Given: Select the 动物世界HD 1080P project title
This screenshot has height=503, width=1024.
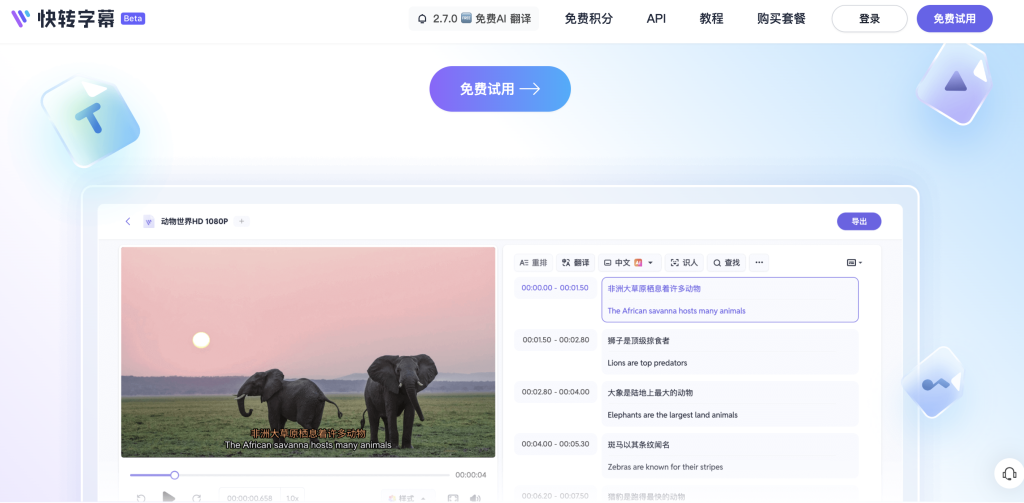Looking at the screenshot, I should pyautogui.click(x=195, y=221).
